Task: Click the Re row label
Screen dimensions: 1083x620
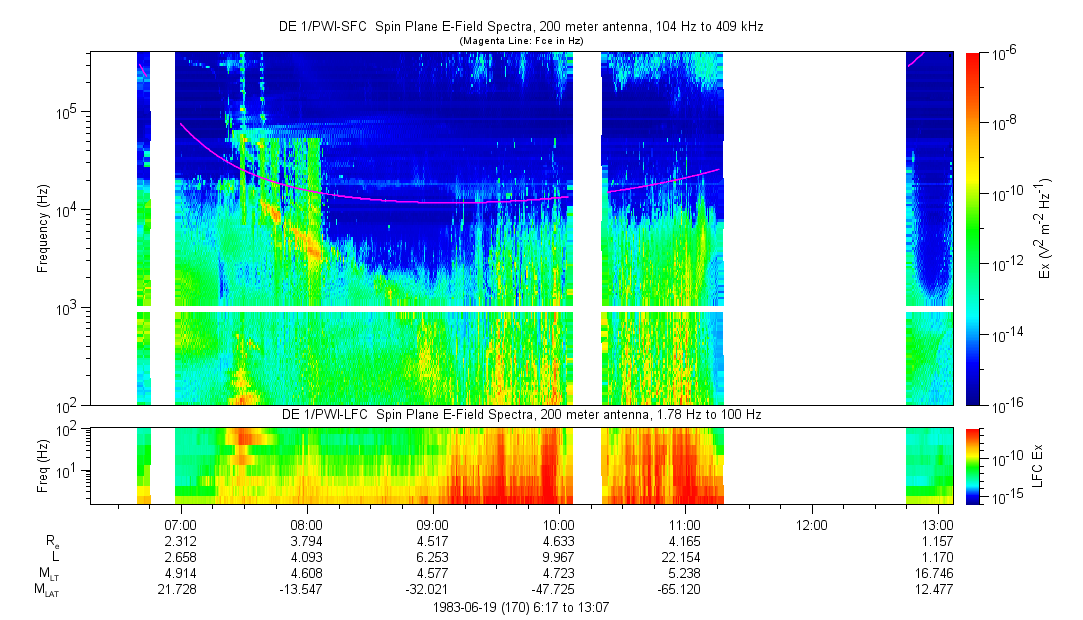Action: pyautogui.click(x=53, y=542)
